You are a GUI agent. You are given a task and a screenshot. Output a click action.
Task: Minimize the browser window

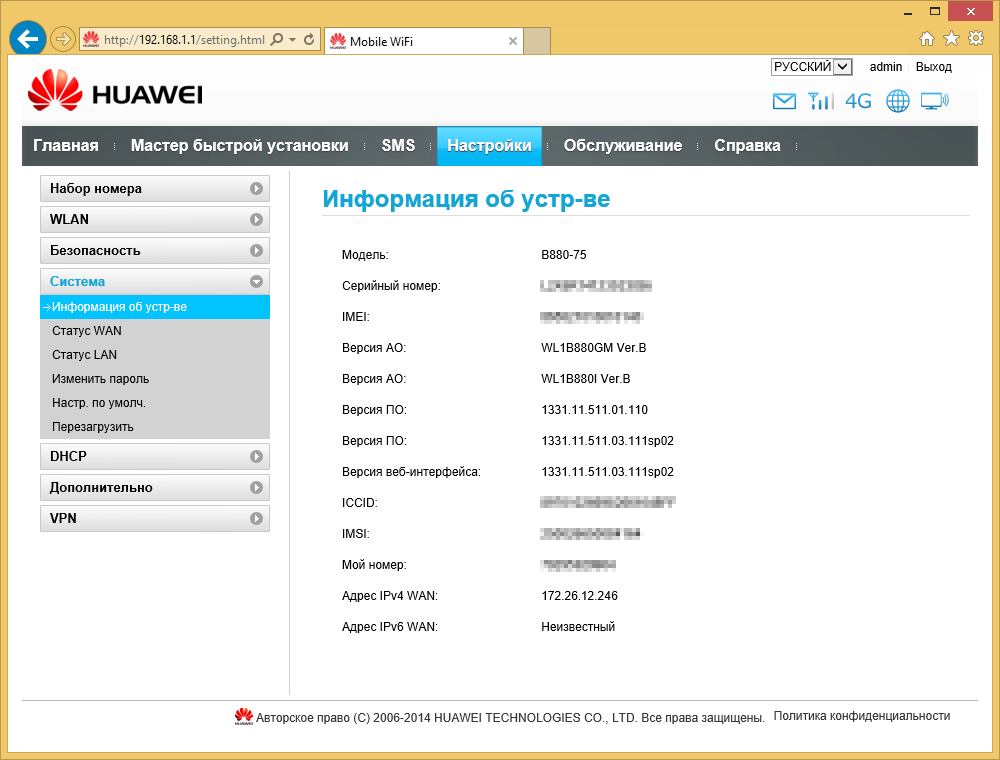[x=908, y=11]
